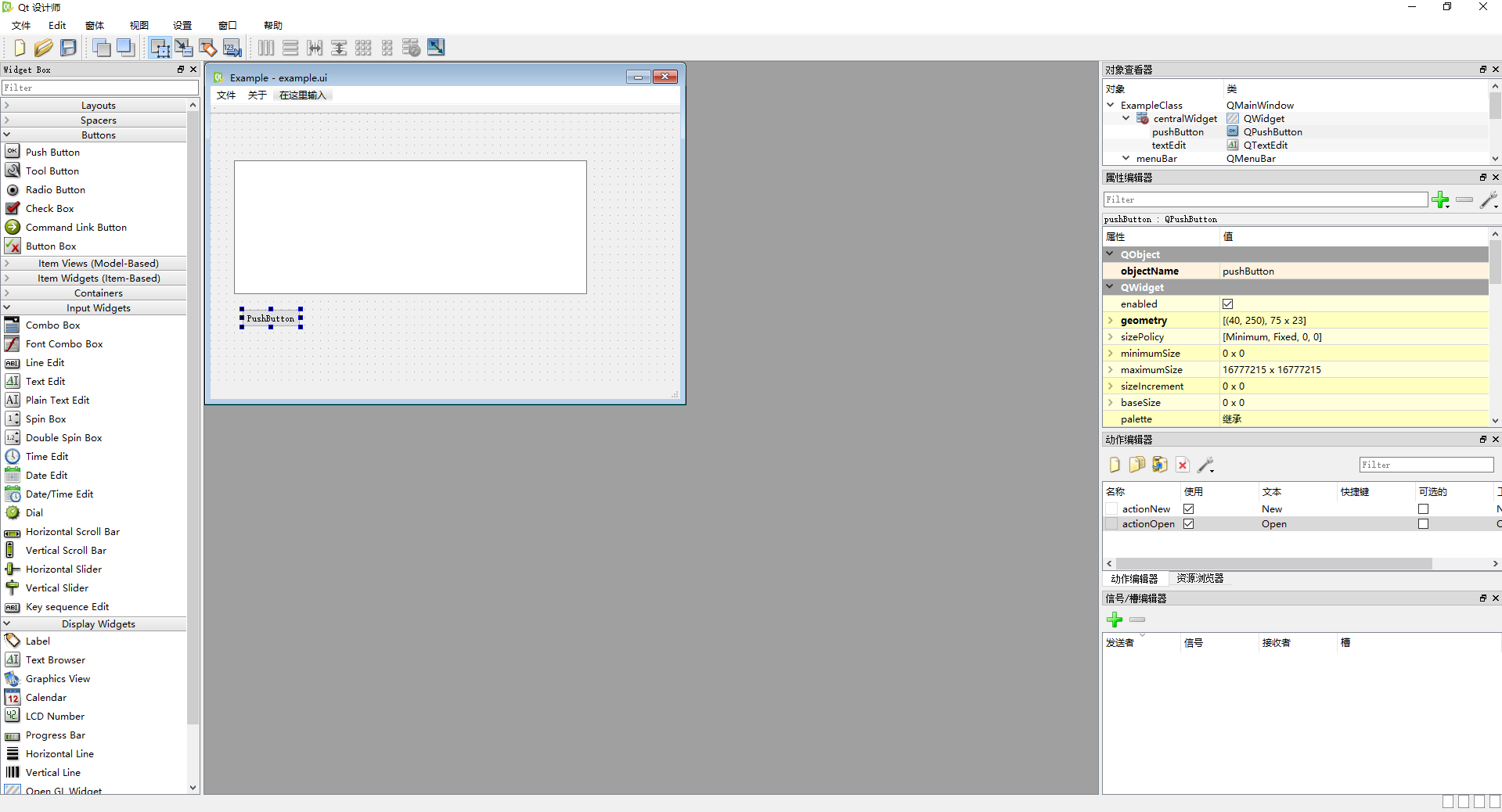Tick the checkable box for actionOpen
Screen dimensions: 1502x812
tap(1423, 524)
